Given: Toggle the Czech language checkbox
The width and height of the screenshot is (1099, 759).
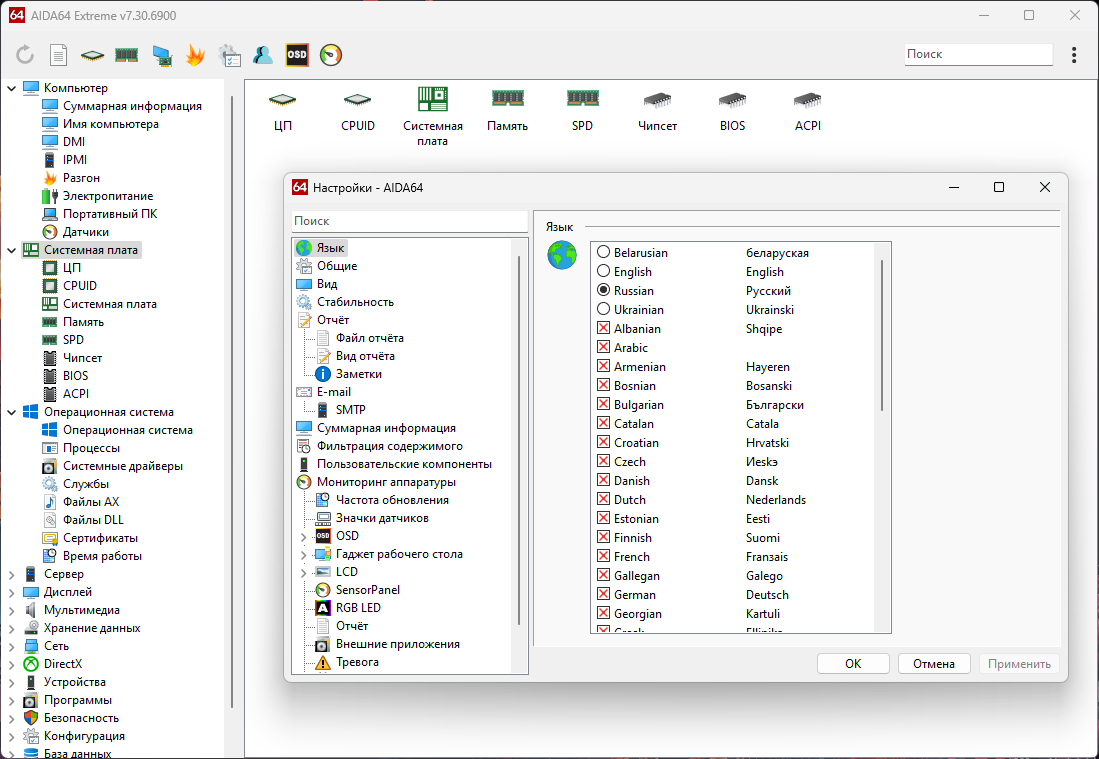Looking at the screenshot, I should (x=603, y=461).
